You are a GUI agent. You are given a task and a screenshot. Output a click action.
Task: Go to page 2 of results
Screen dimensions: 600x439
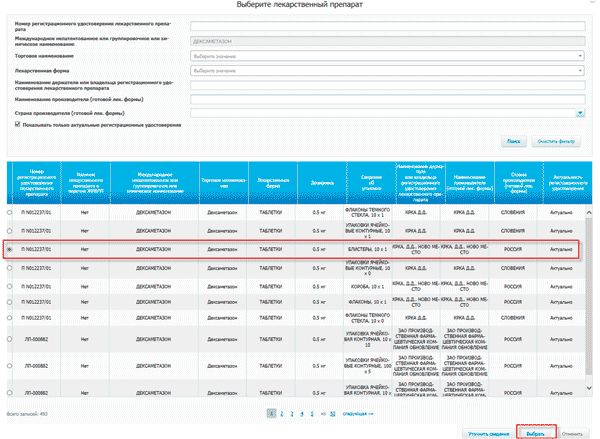tap(281, 412)
